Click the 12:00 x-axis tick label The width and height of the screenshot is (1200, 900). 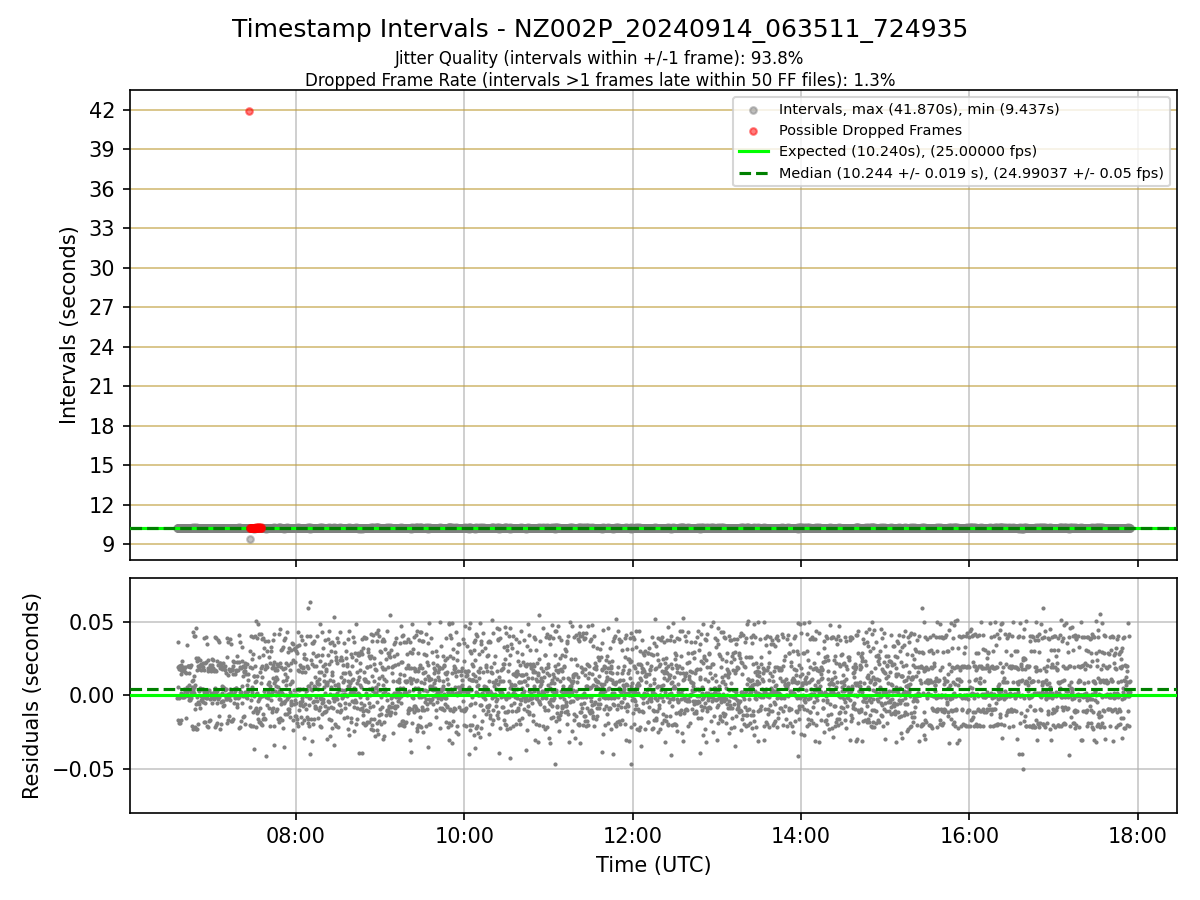pyautogui.click(x=632, y=835)
